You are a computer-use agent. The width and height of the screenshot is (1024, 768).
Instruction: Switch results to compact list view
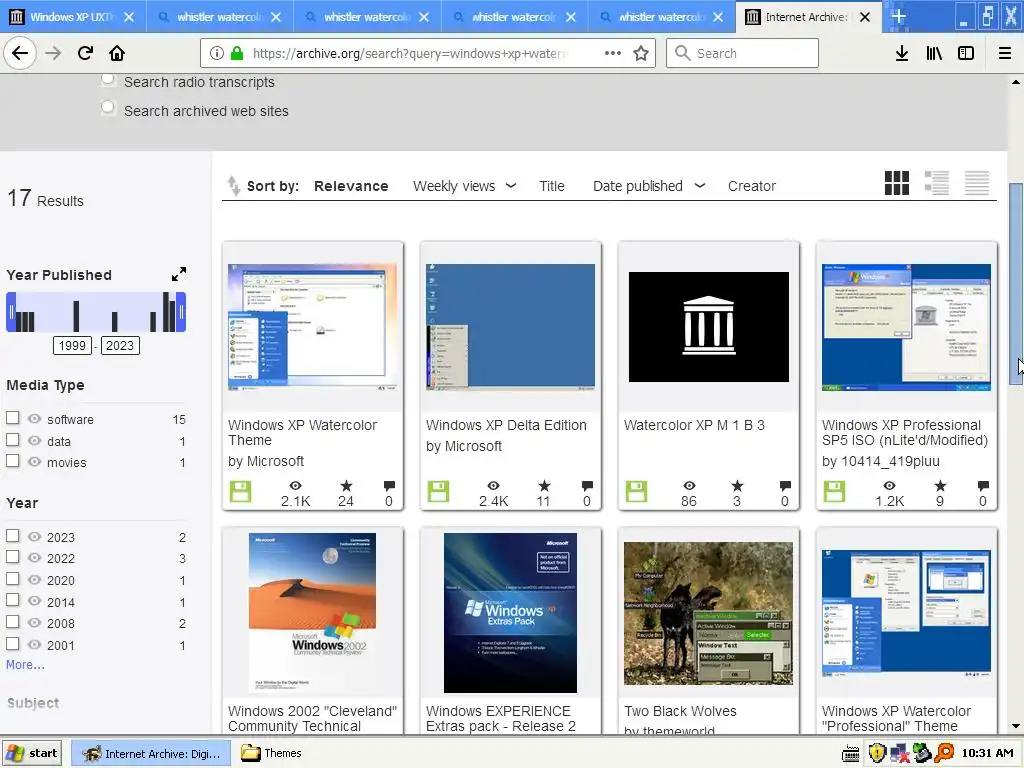pyautogui.click(x=977, y=183)
